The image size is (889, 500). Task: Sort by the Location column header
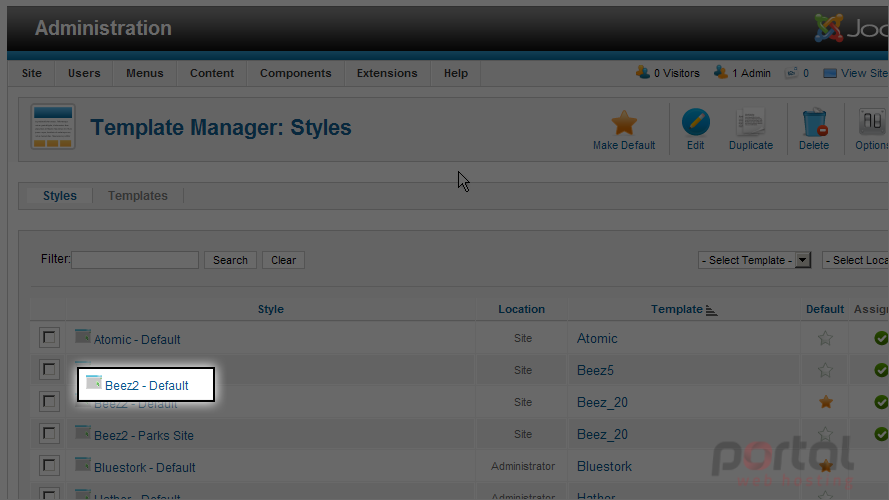522,309
